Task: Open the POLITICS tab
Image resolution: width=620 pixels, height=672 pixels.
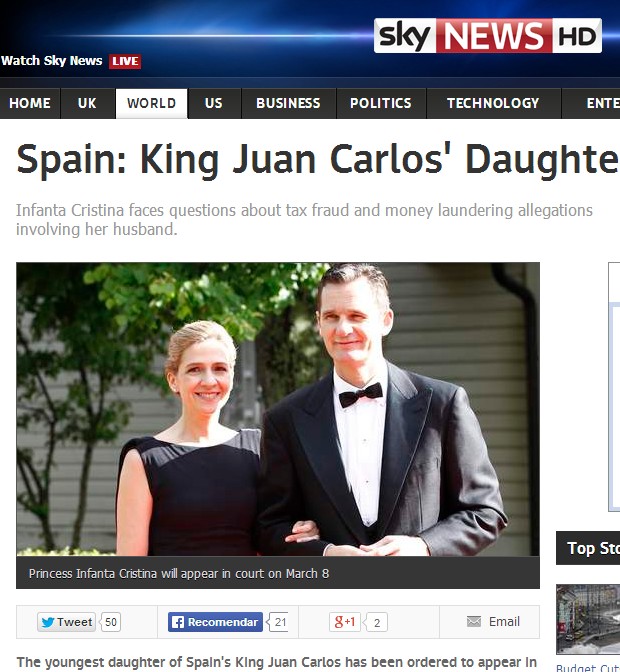Action: coord(381,103)
